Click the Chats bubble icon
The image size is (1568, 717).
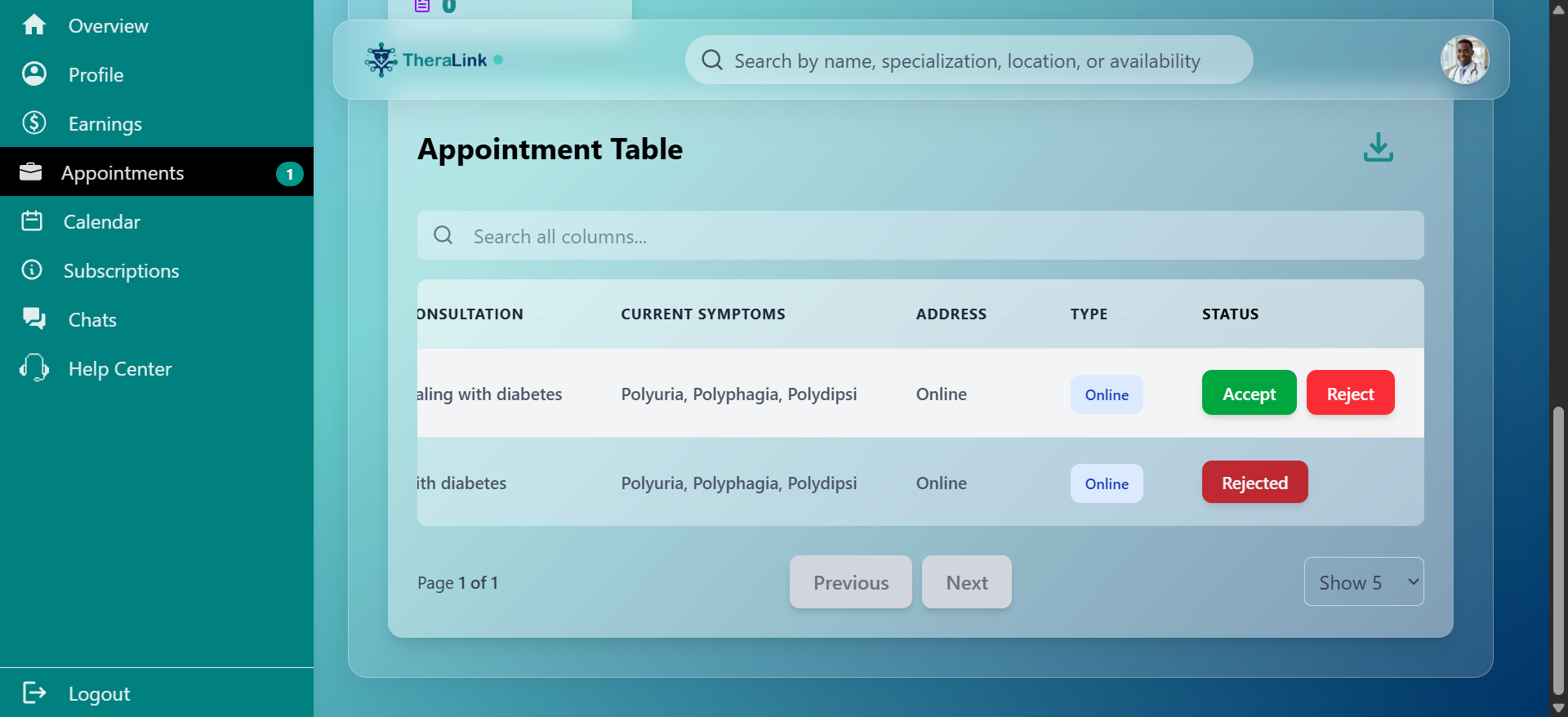pyautogui.click(x=34, y=319)
